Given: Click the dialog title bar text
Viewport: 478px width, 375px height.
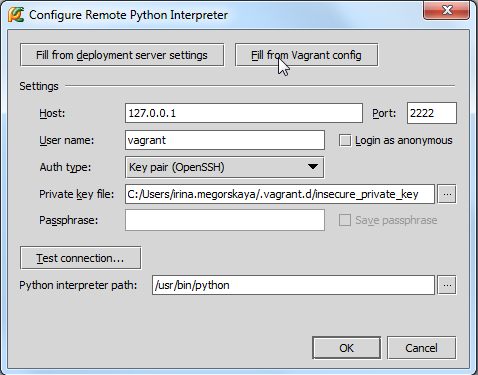Looking at the screenshot, I should pos(128,15).
